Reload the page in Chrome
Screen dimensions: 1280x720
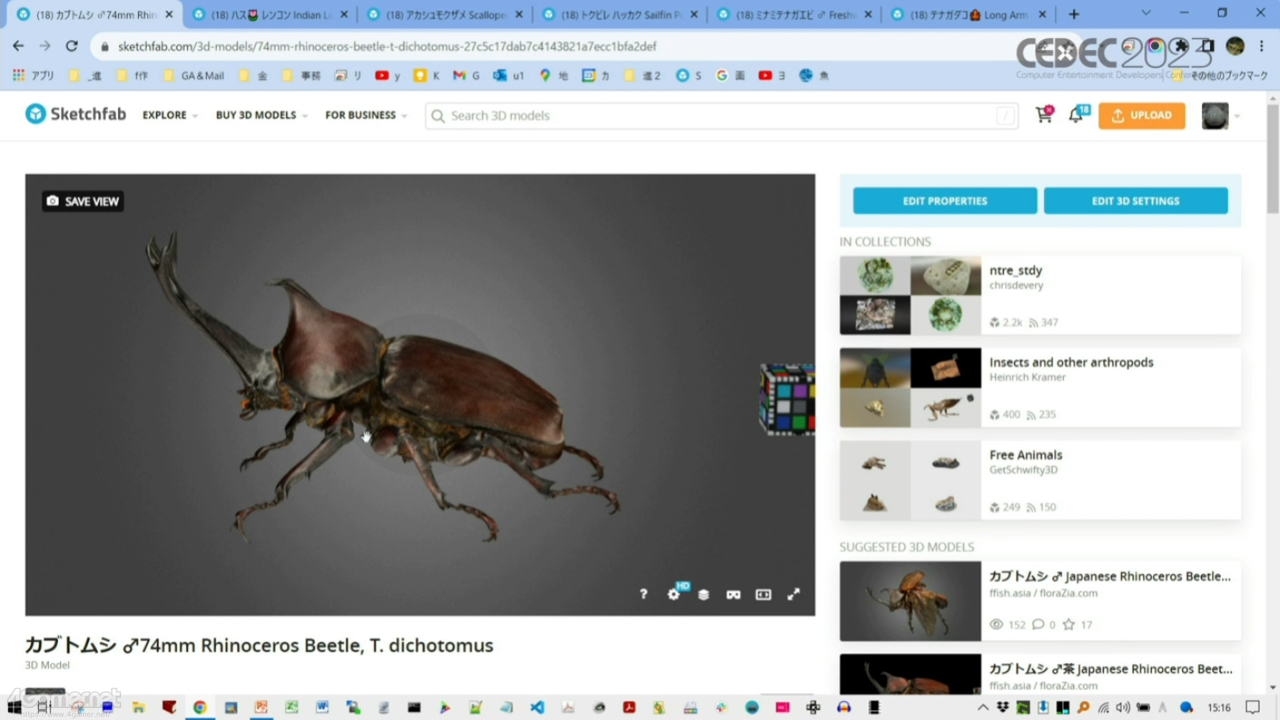click(x=71, y=46)
